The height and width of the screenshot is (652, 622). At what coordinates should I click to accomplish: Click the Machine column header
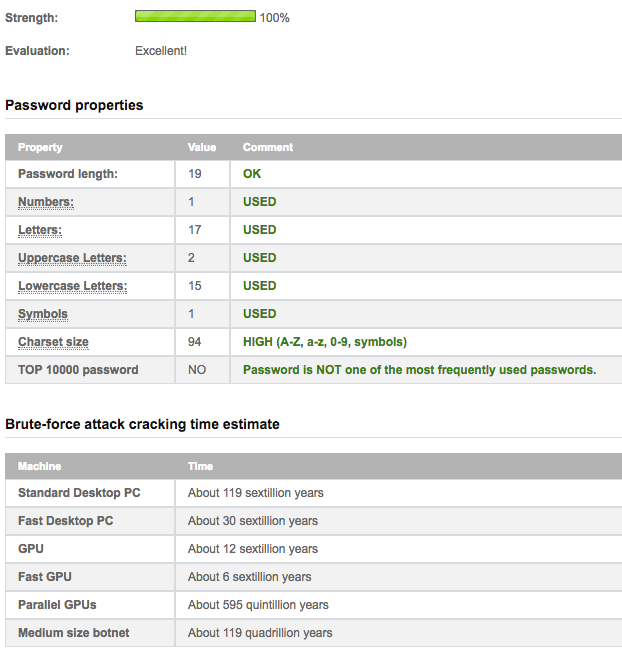39,466
